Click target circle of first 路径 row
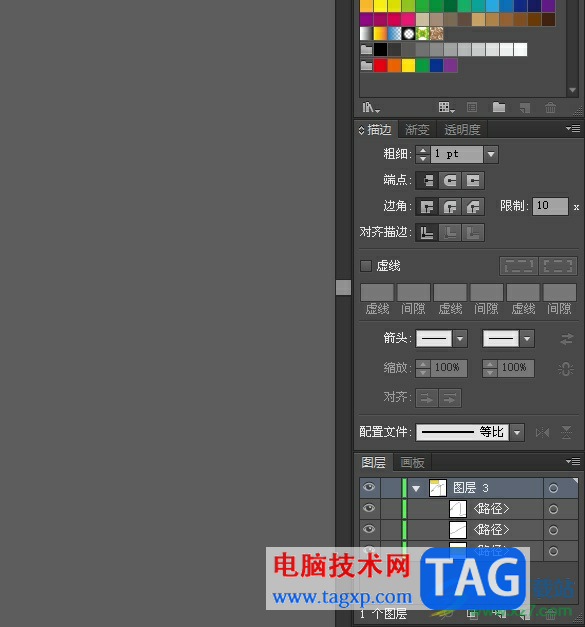The image size is (585, 627). coord(553,509)
